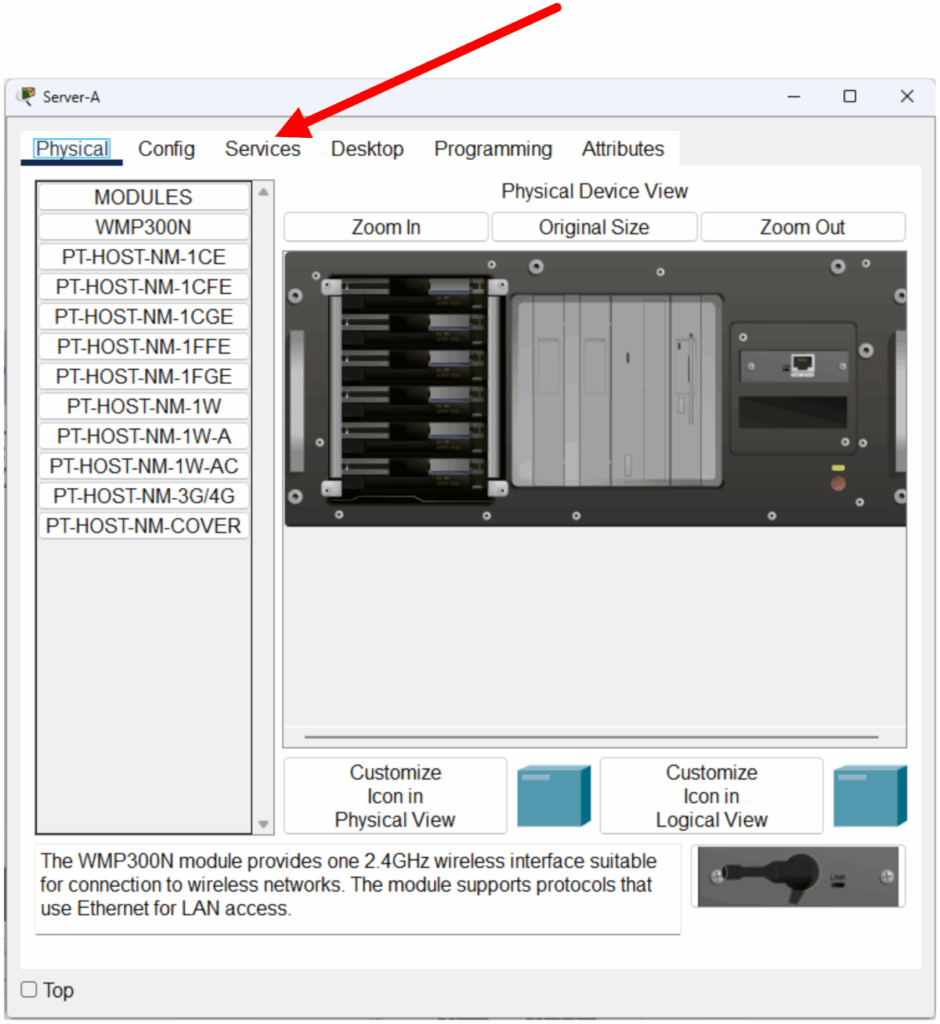Screen dimensions: 940x1024
Task: Click the server hard drive bay rack
Action: 410,387
